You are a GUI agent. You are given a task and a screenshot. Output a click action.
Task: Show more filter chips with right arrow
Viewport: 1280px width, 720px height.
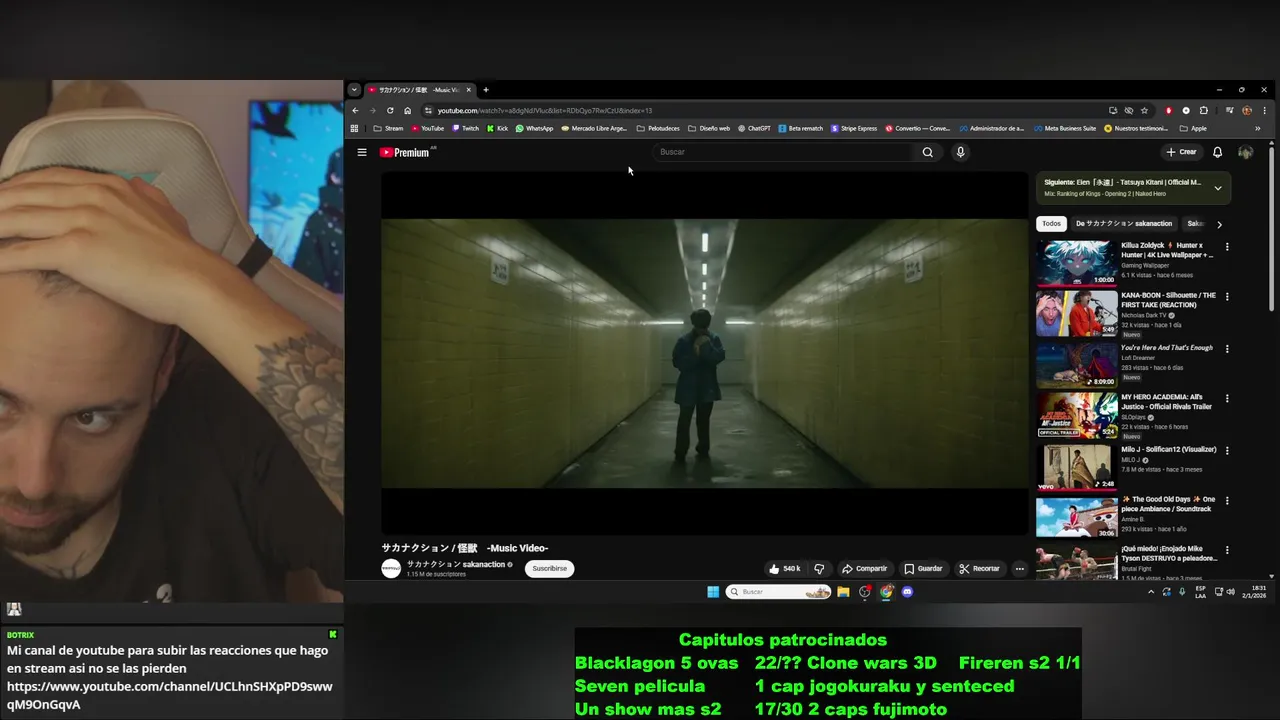(1219, 224)
